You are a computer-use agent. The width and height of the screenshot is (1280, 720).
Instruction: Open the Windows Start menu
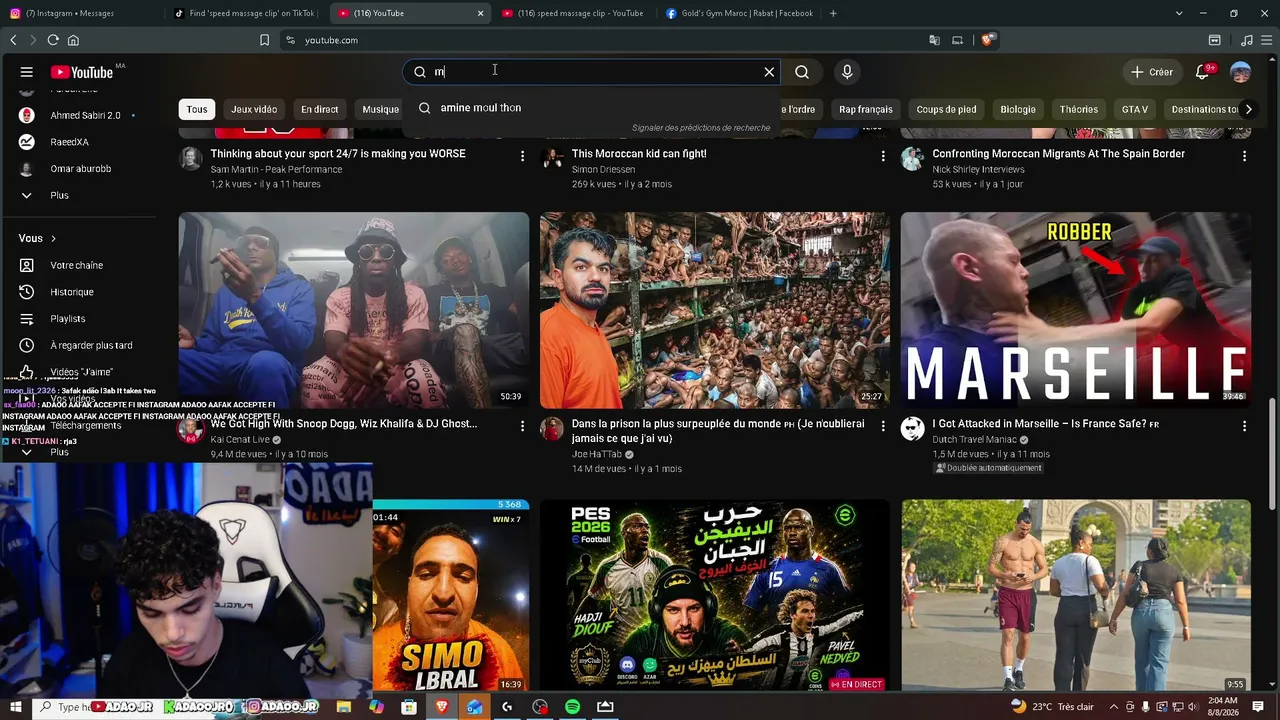click(x=16, y=707)
